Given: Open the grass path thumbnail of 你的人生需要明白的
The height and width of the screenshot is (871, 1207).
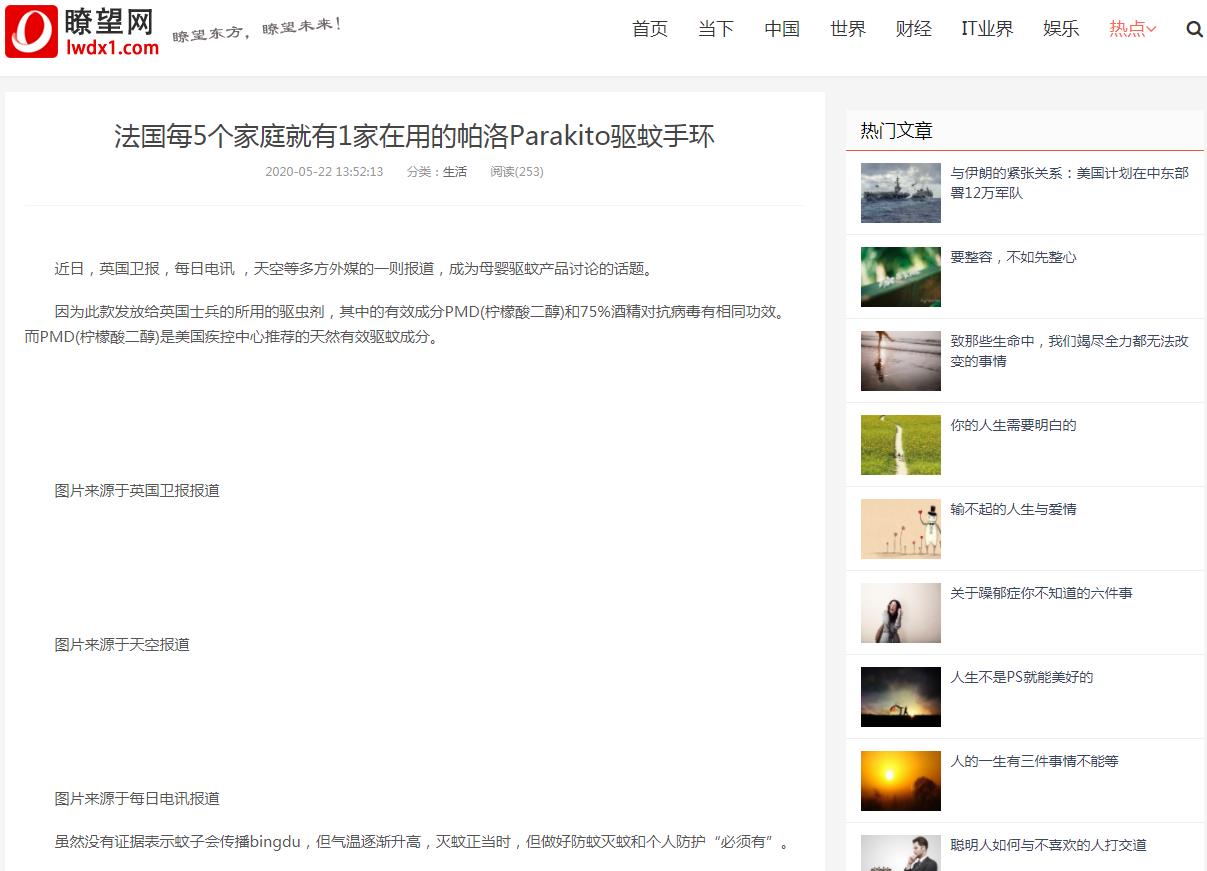Looking at the screenshot, I should [901, 445].
